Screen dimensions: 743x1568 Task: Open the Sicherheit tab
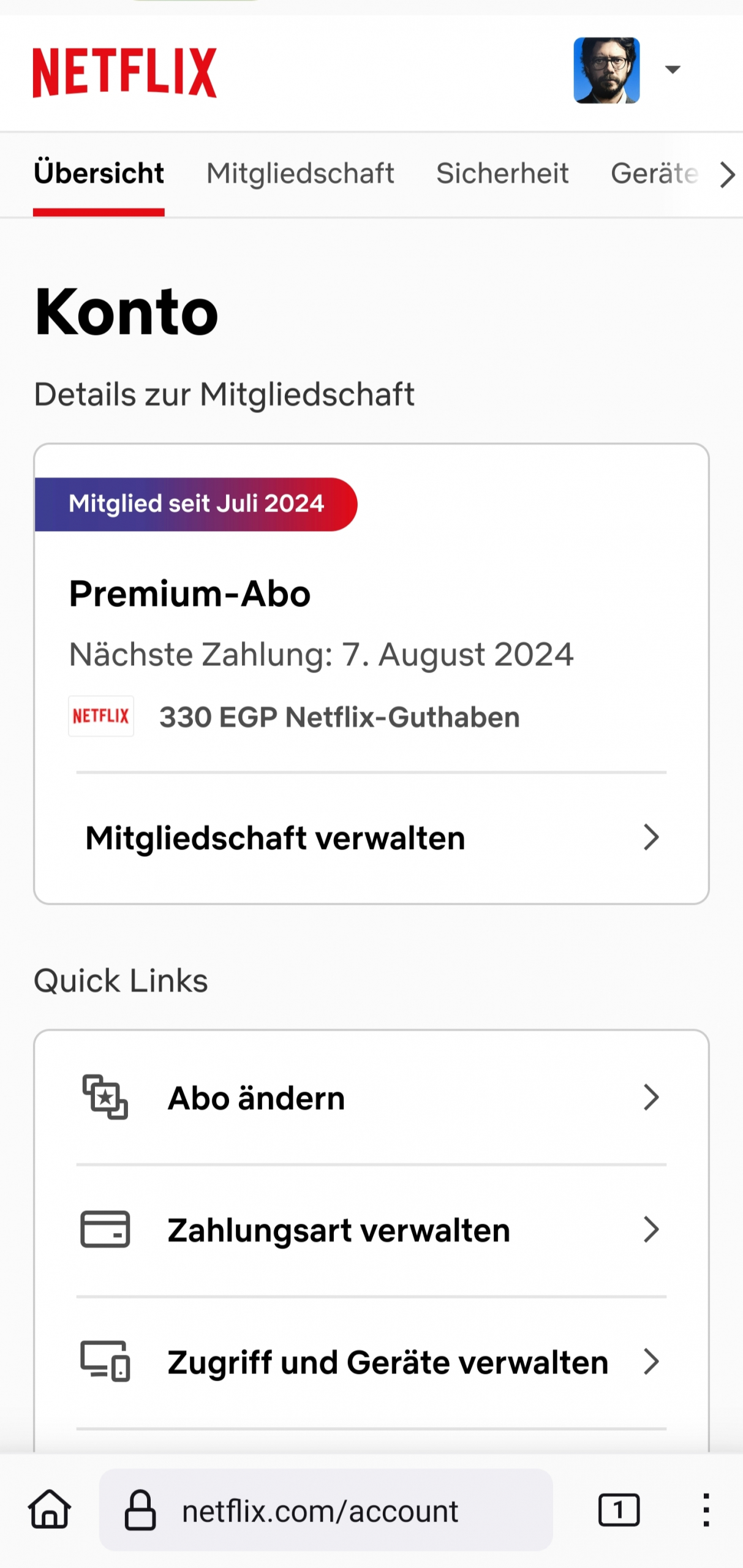coord(502,173)
